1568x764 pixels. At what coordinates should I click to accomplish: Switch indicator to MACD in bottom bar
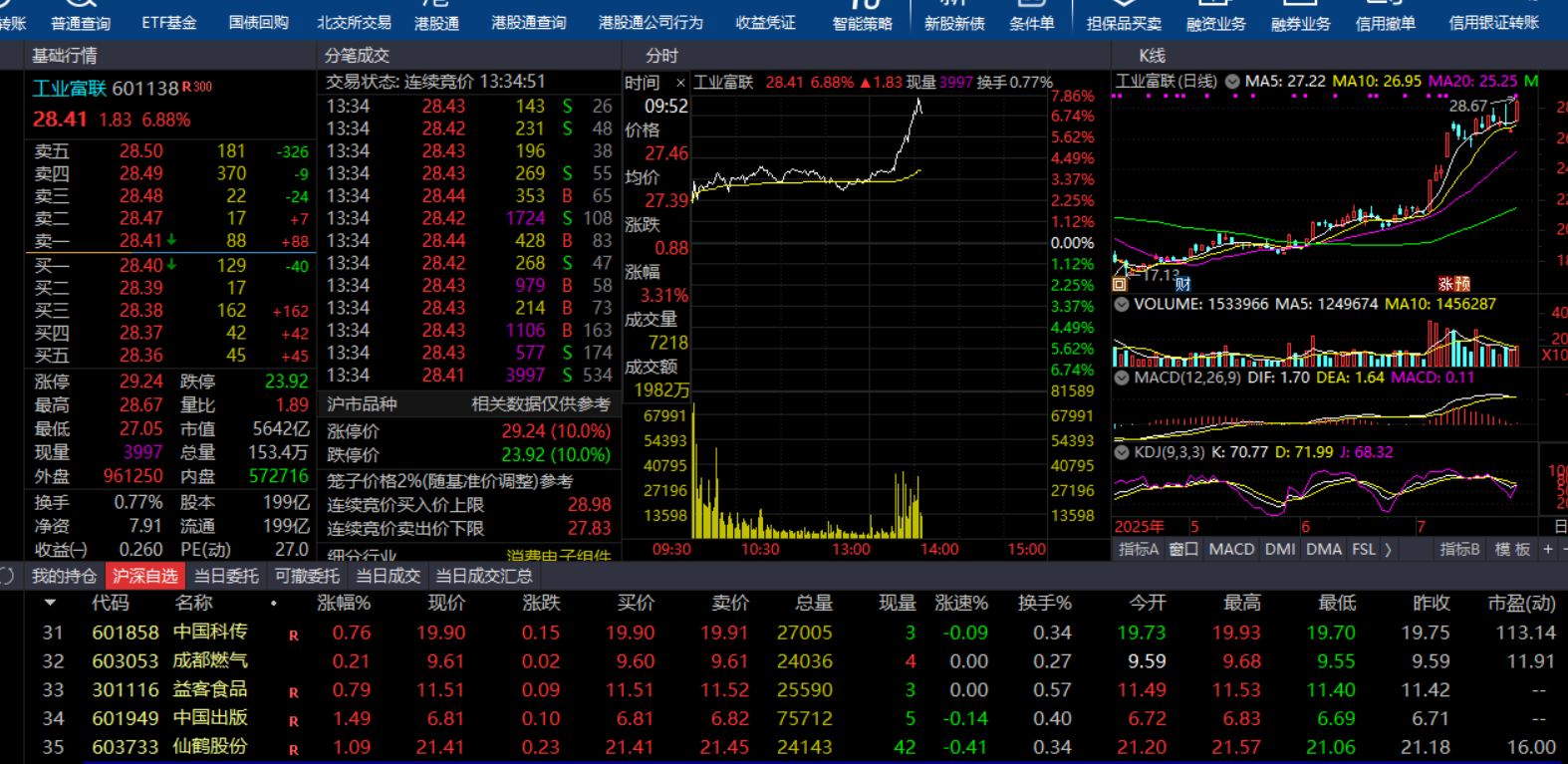(x=1231, y=549)
